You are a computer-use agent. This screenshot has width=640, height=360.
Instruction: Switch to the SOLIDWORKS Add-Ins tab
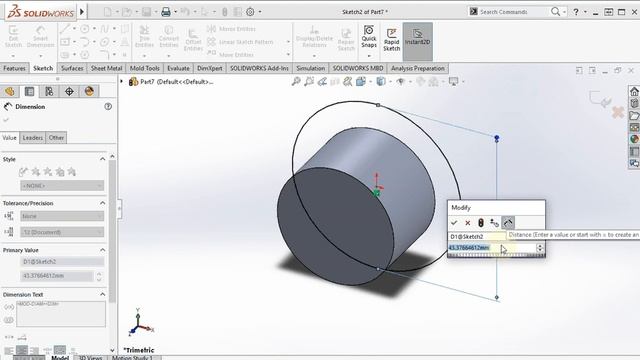point(259,68)
